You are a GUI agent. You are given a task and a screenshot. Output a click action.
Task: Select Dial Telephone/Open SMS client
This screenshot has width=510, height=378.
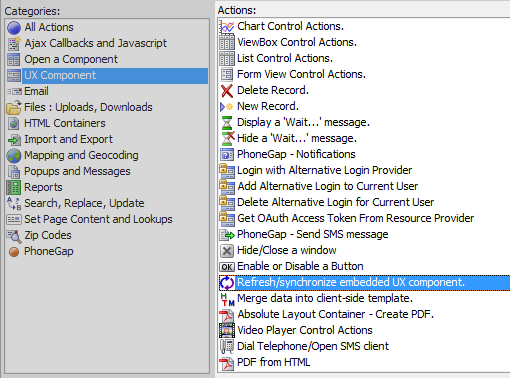point(313,346)
